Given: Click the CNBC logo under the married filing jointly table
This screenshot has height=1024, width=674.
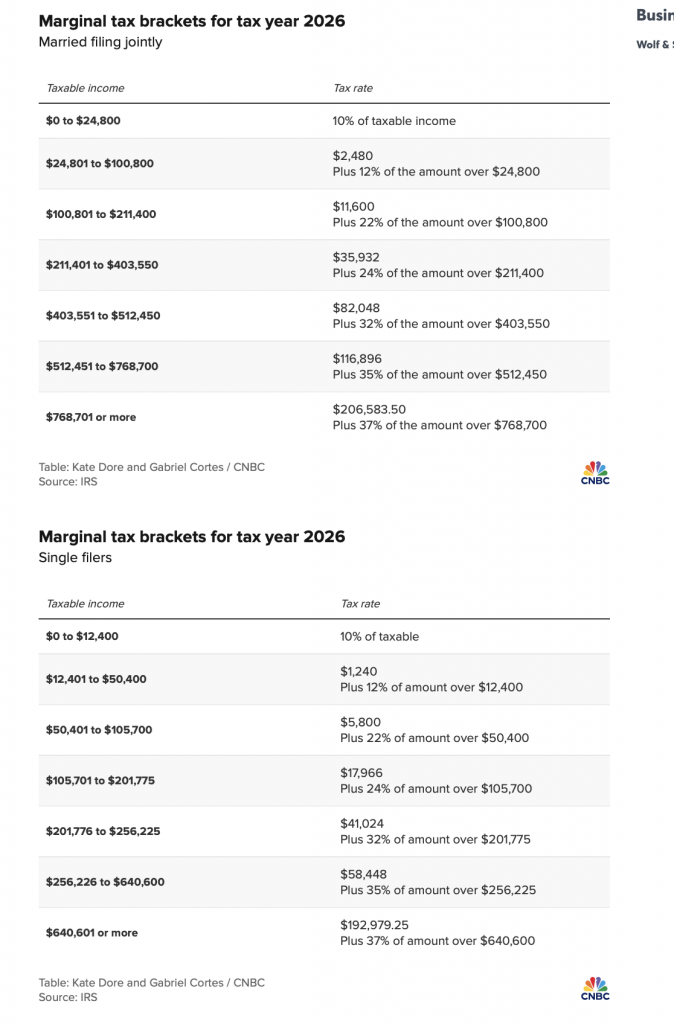Looking at the screenshot, I should click(594, 473).
